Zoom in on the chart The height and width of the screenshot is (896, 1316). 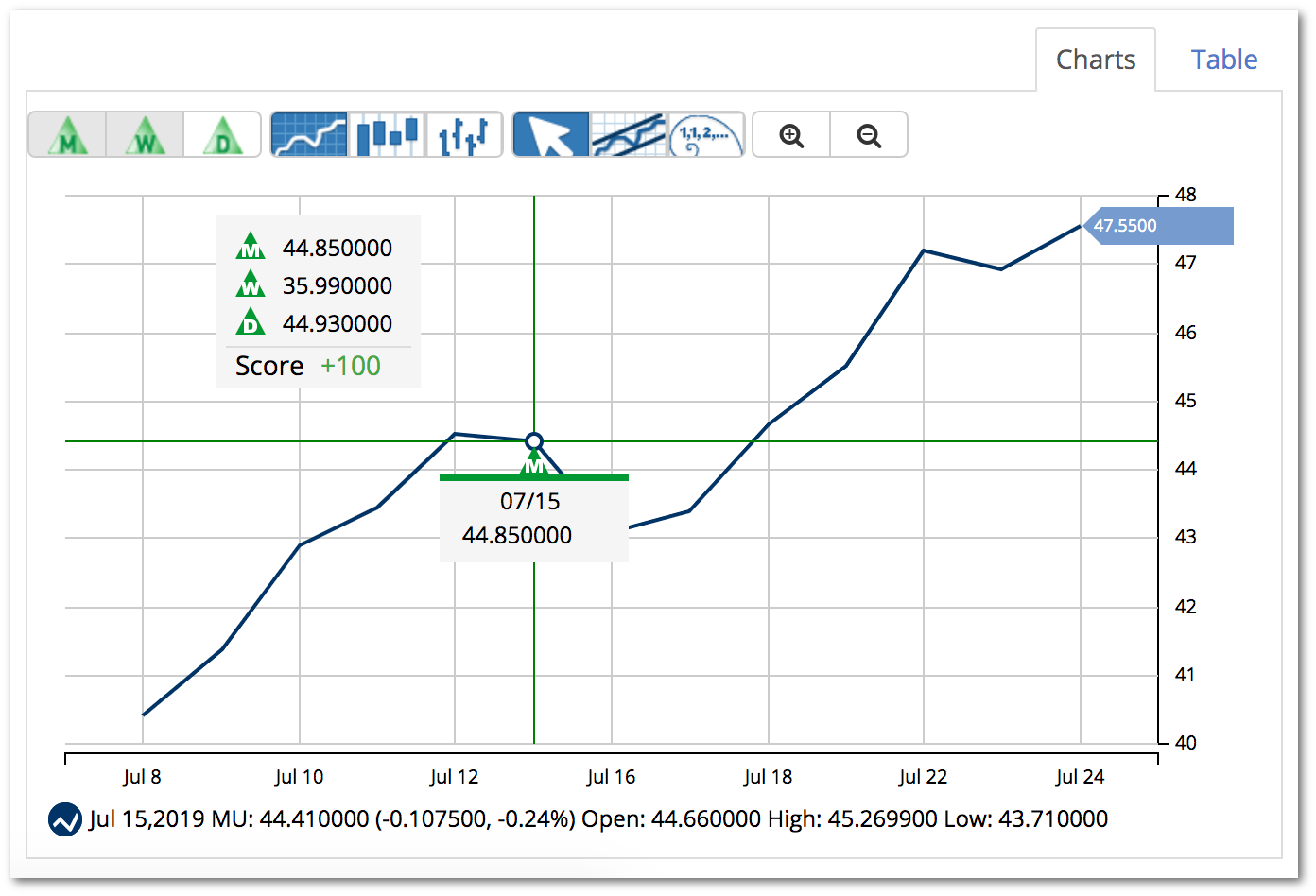[791, 134]
